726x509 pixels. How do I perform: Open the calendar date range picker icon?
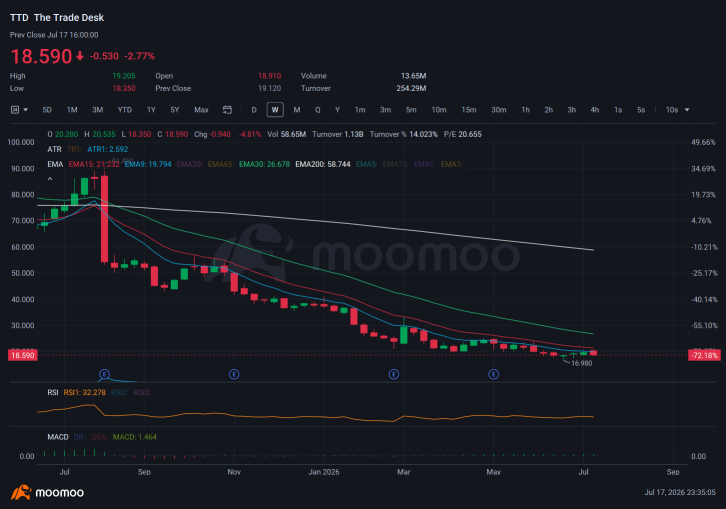pos(227,110)
